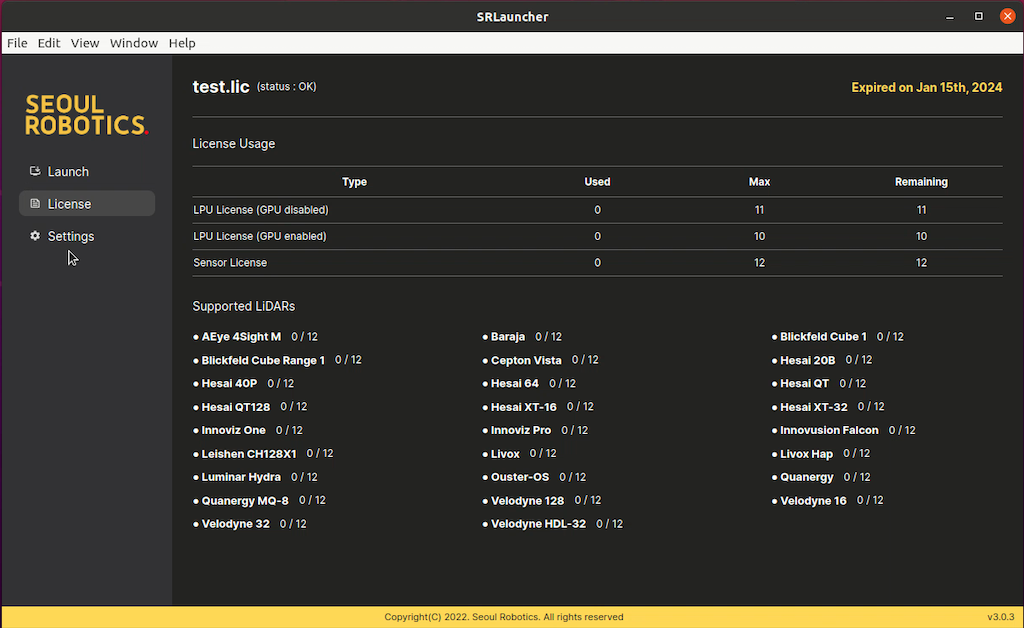Click the Luminar Hydra entry
The width and height of the screenshot is (1024, 628).
coord(255,477)
